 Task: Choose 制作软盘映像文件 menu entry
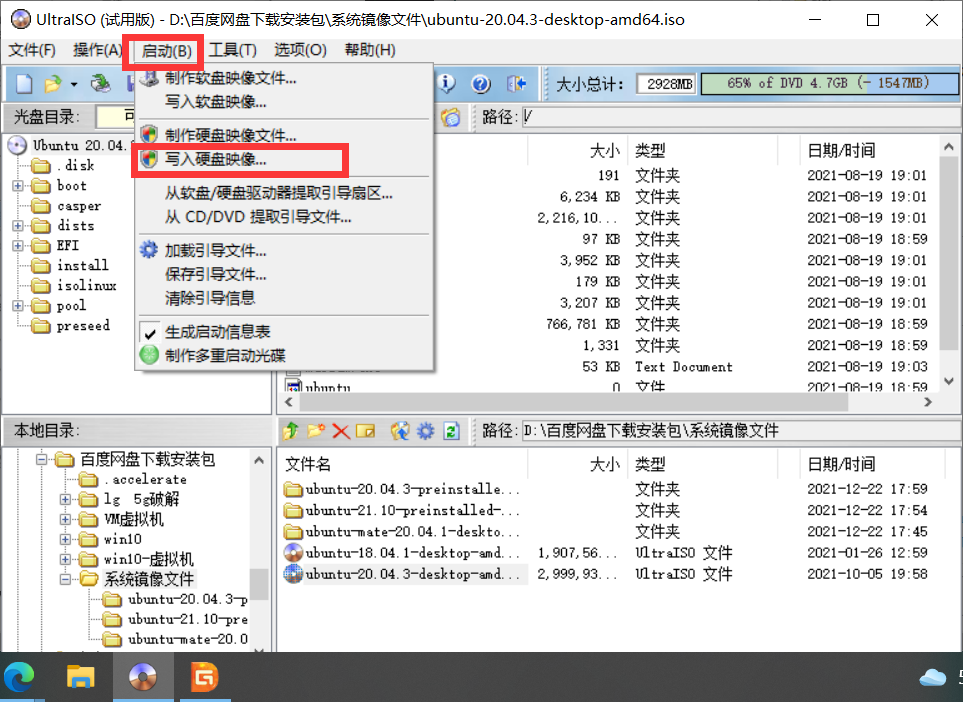284,78
